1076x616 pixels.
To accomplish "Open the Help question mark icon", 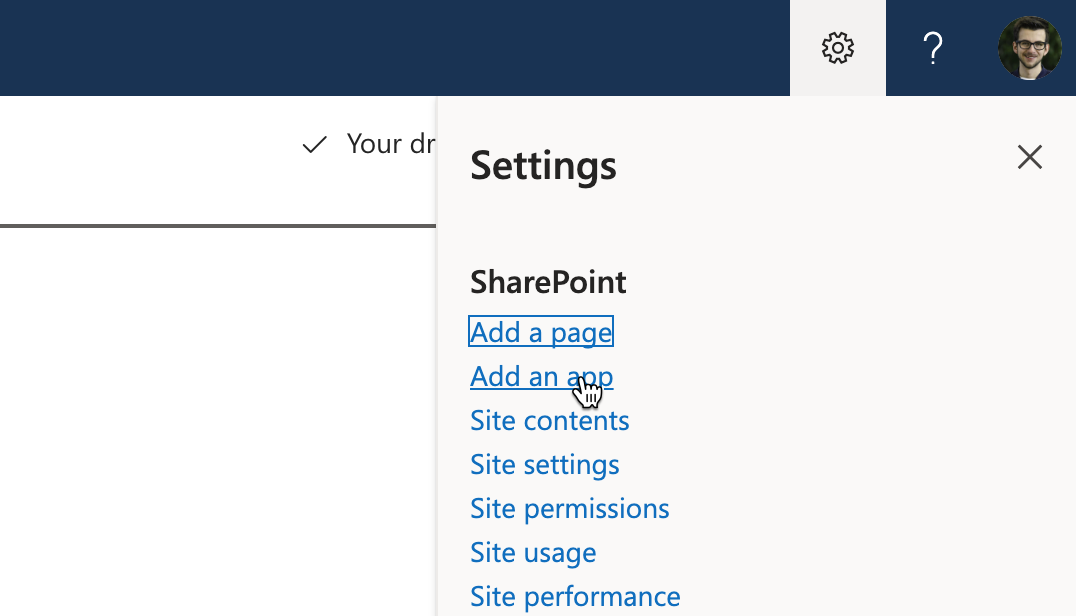I will coord(932,48).
